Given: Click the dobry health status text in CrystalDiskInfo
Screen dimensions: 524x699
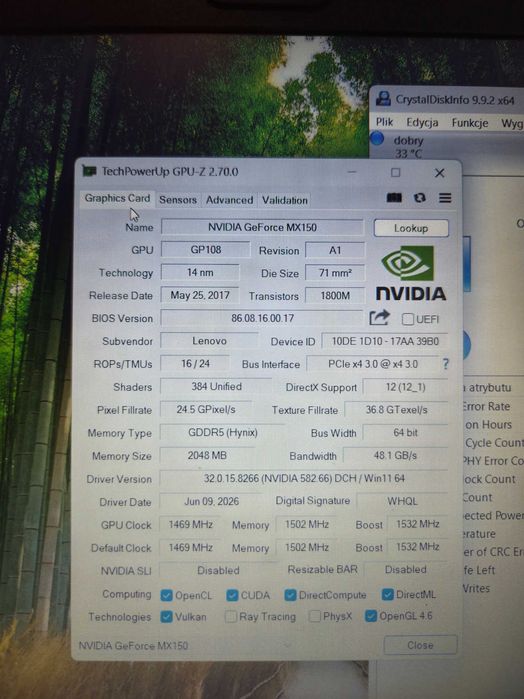Looking at the screenshot, I should click(x=408, y=140).
